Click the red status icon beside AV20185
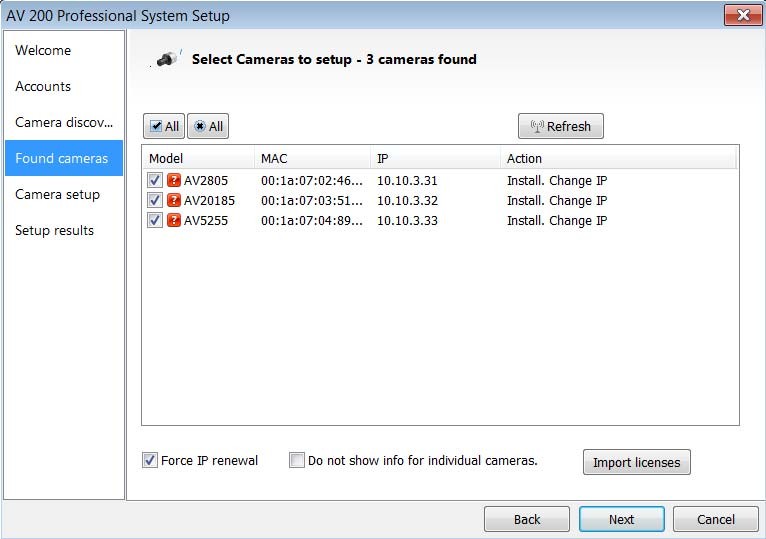The height and width of the screenshot is (539, 766). click(174, 201)
